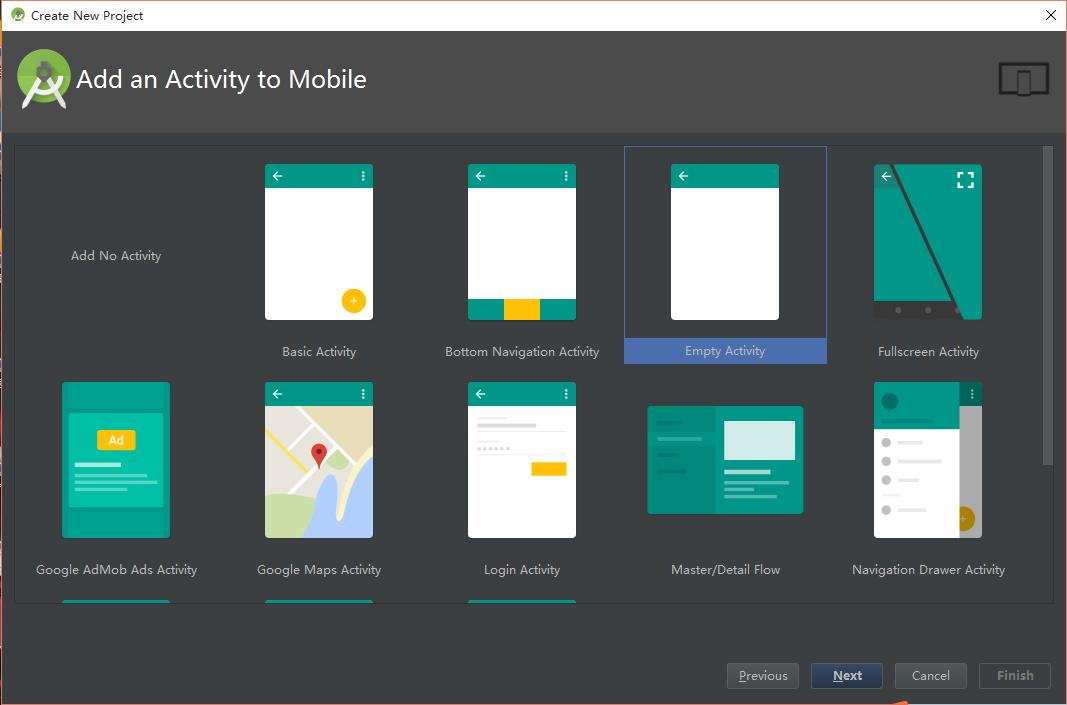Select the Add No Activity option
This screenshot has height=705, width=1067.
116,256
